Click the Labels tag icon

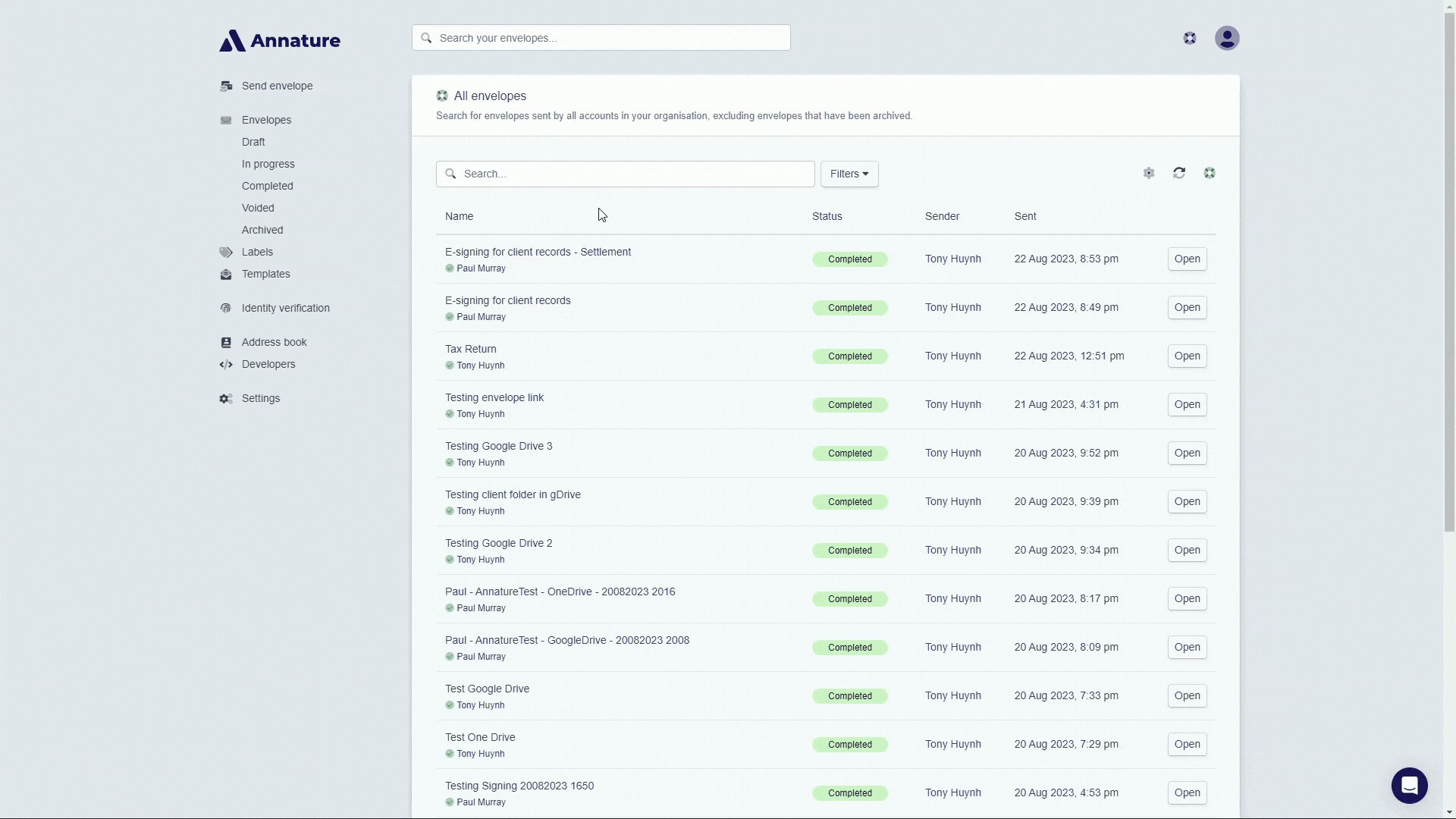click(226, 253)
